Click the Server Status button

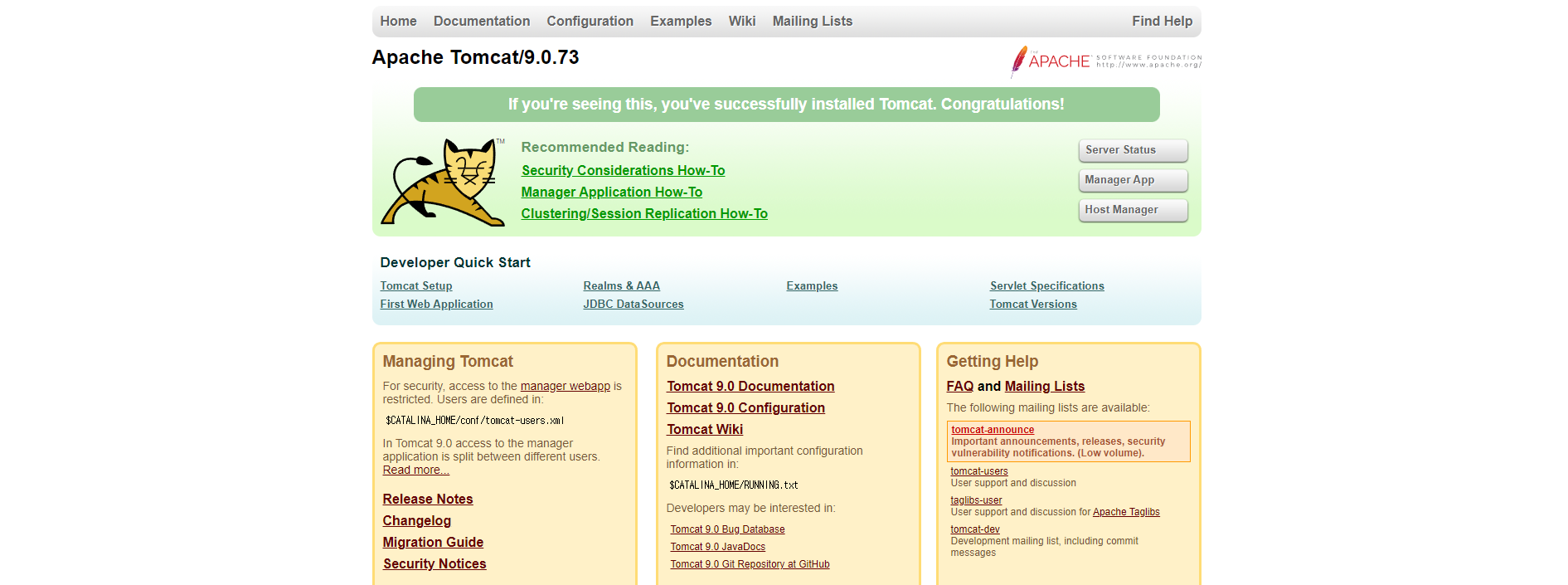pos(1133,150)
